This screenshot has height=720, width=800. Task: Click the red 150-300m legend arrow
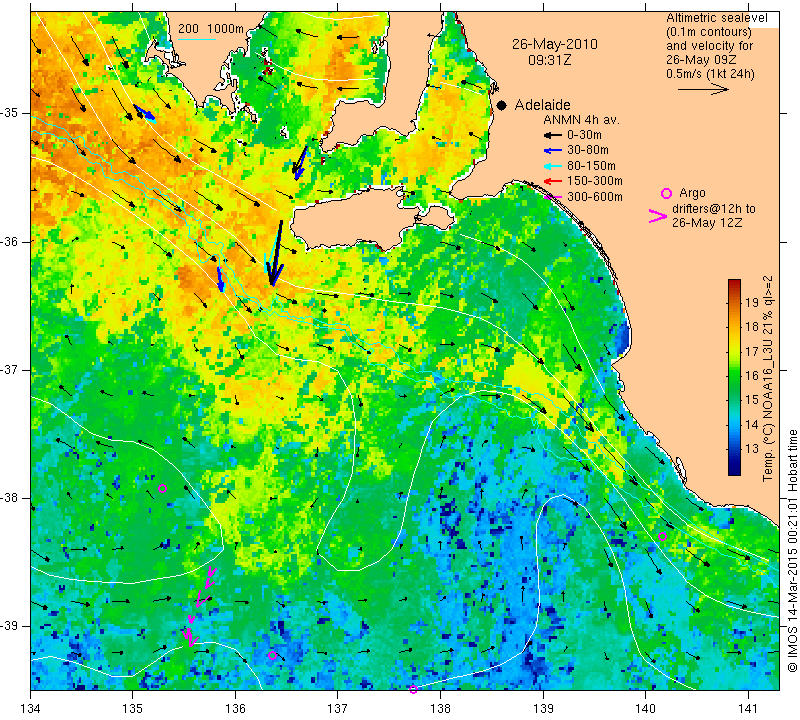coord(552,181)
